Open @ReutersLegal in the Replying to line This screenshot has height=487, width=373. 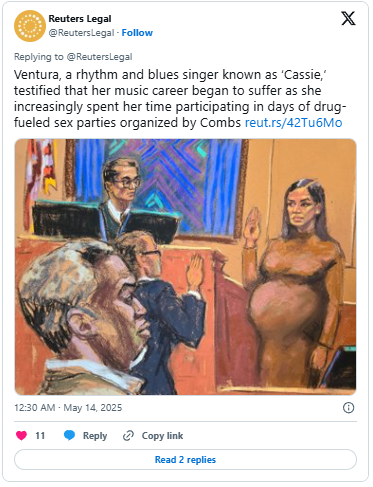click(100, 57)
